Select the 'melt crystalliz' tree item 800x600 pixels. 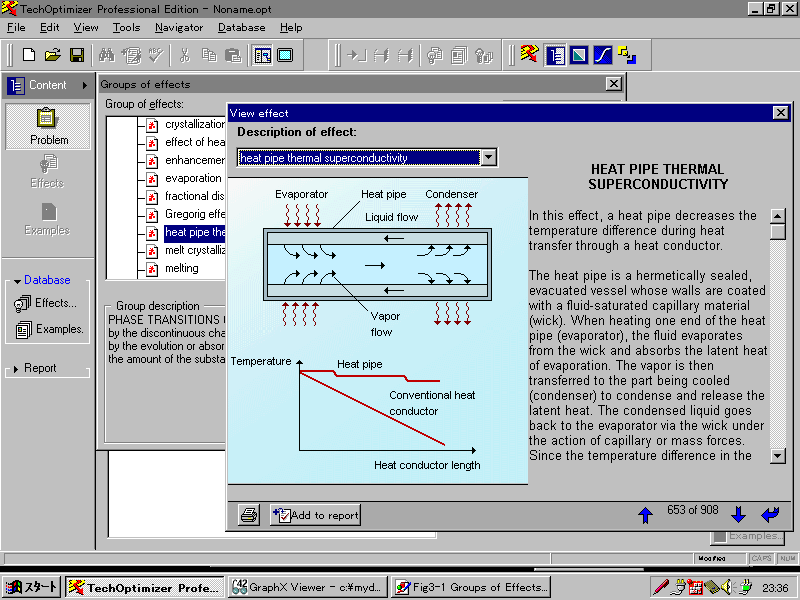click(x=194, y=250)
